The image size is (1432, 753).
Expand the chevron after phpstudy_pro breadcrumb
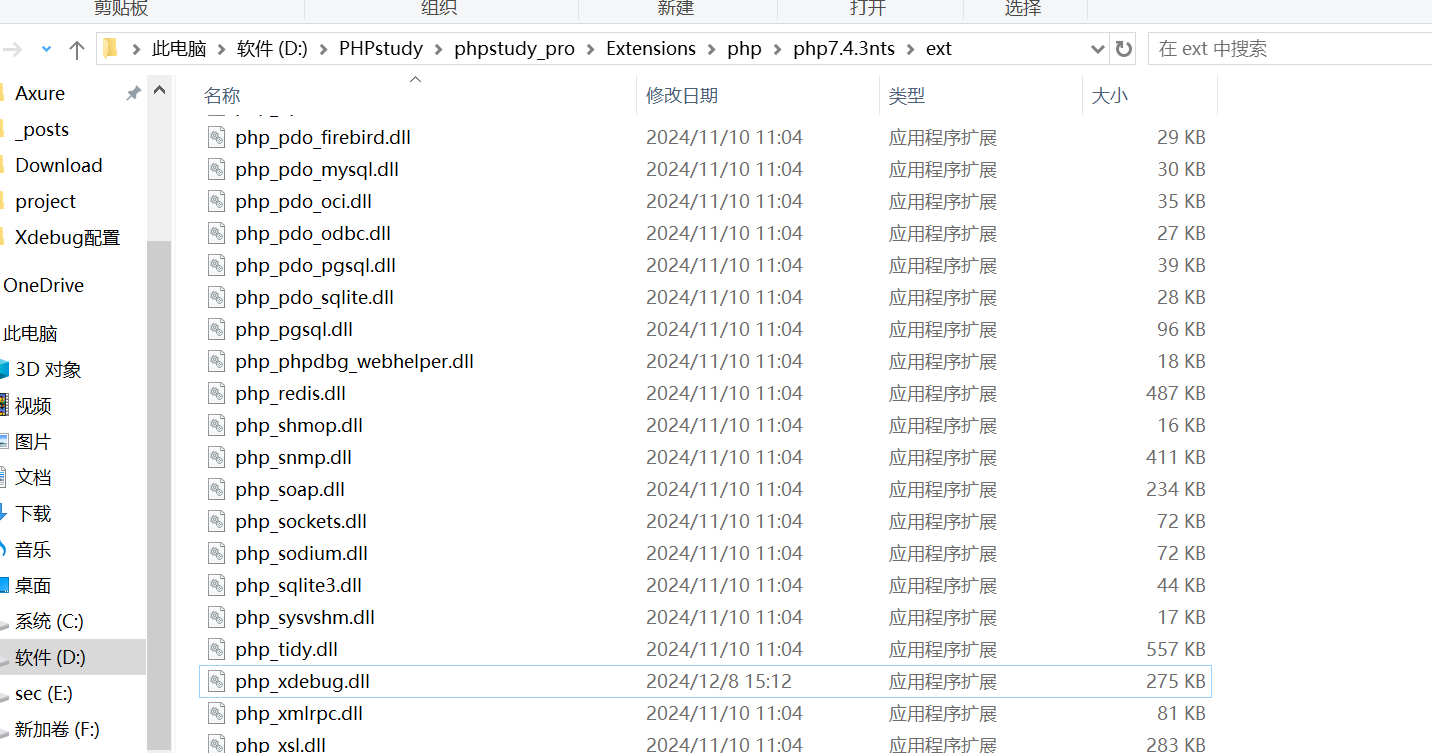[x=591, y=49]
